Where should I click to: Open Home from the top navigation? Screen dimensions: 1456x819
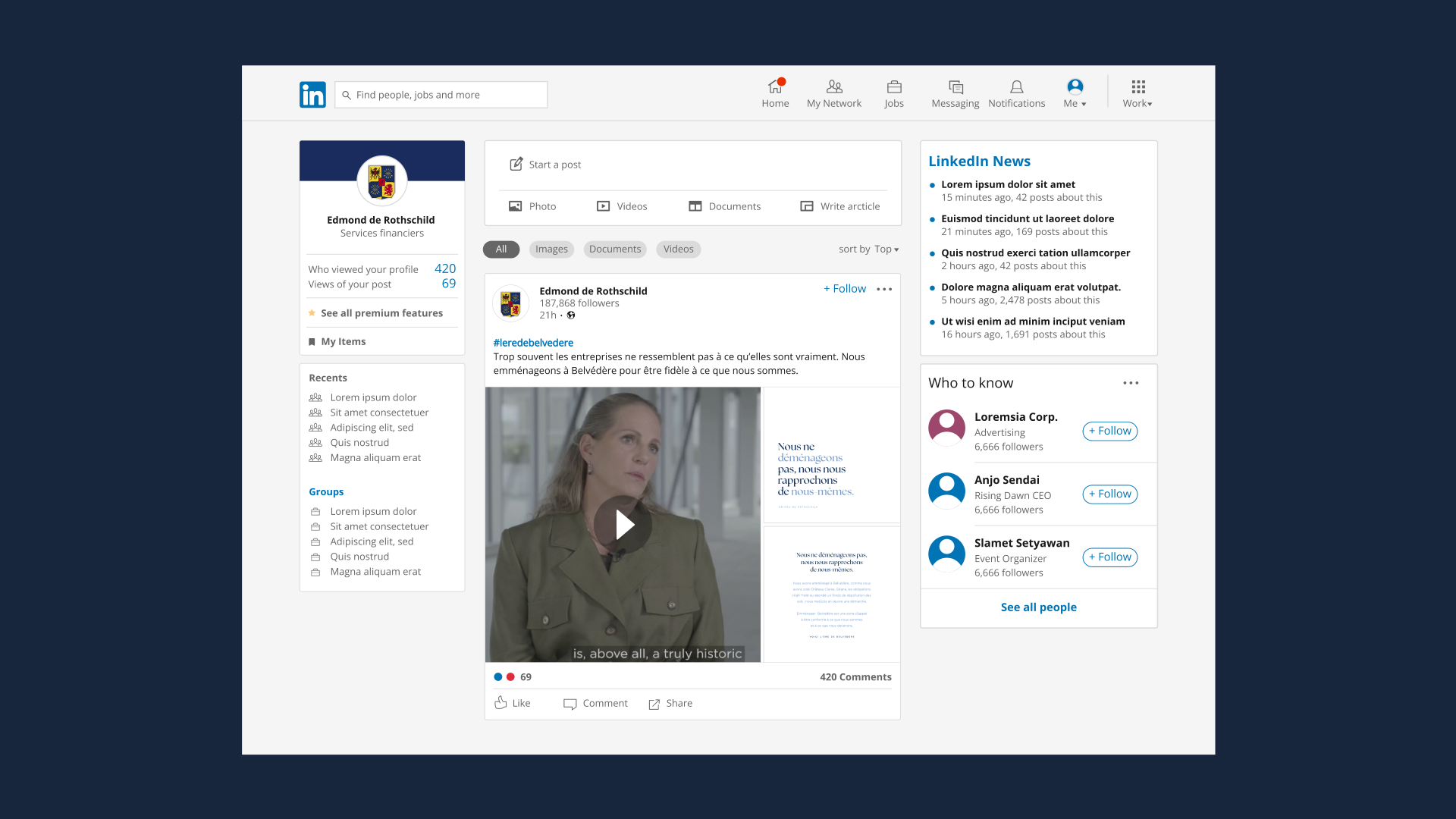[775, 94]
